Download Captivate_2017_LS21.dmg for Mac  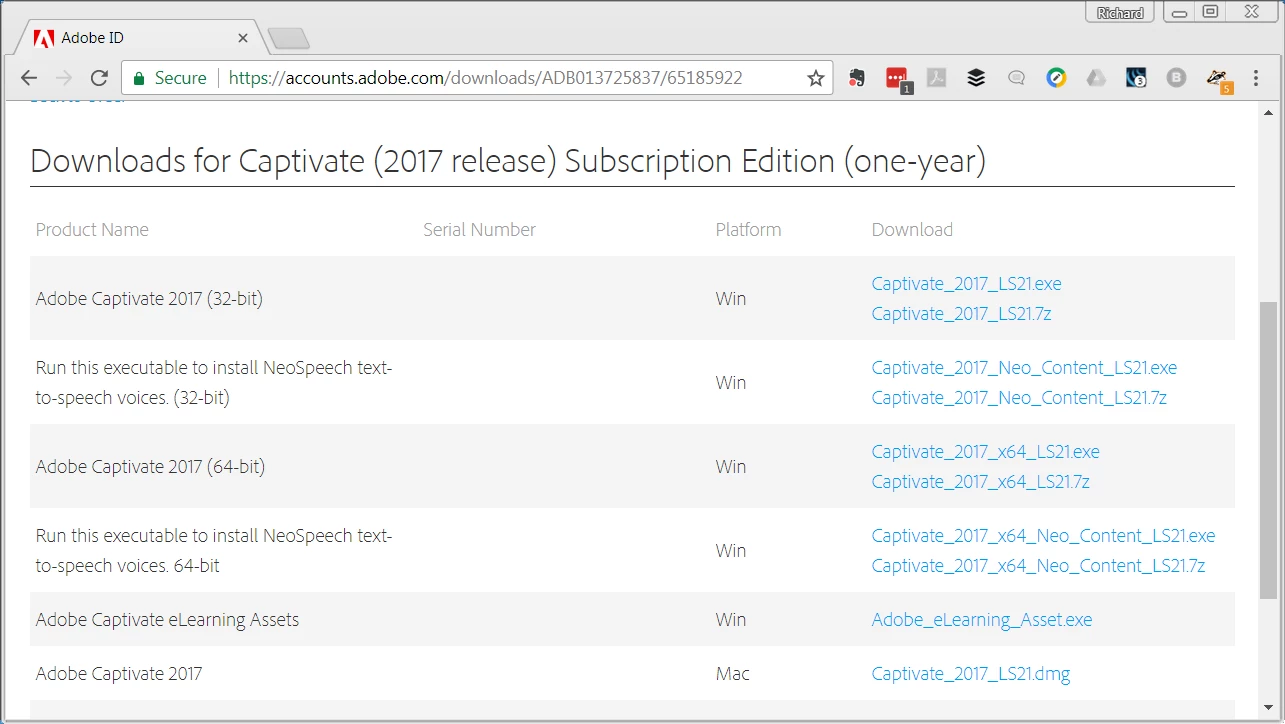pos(970,674)
